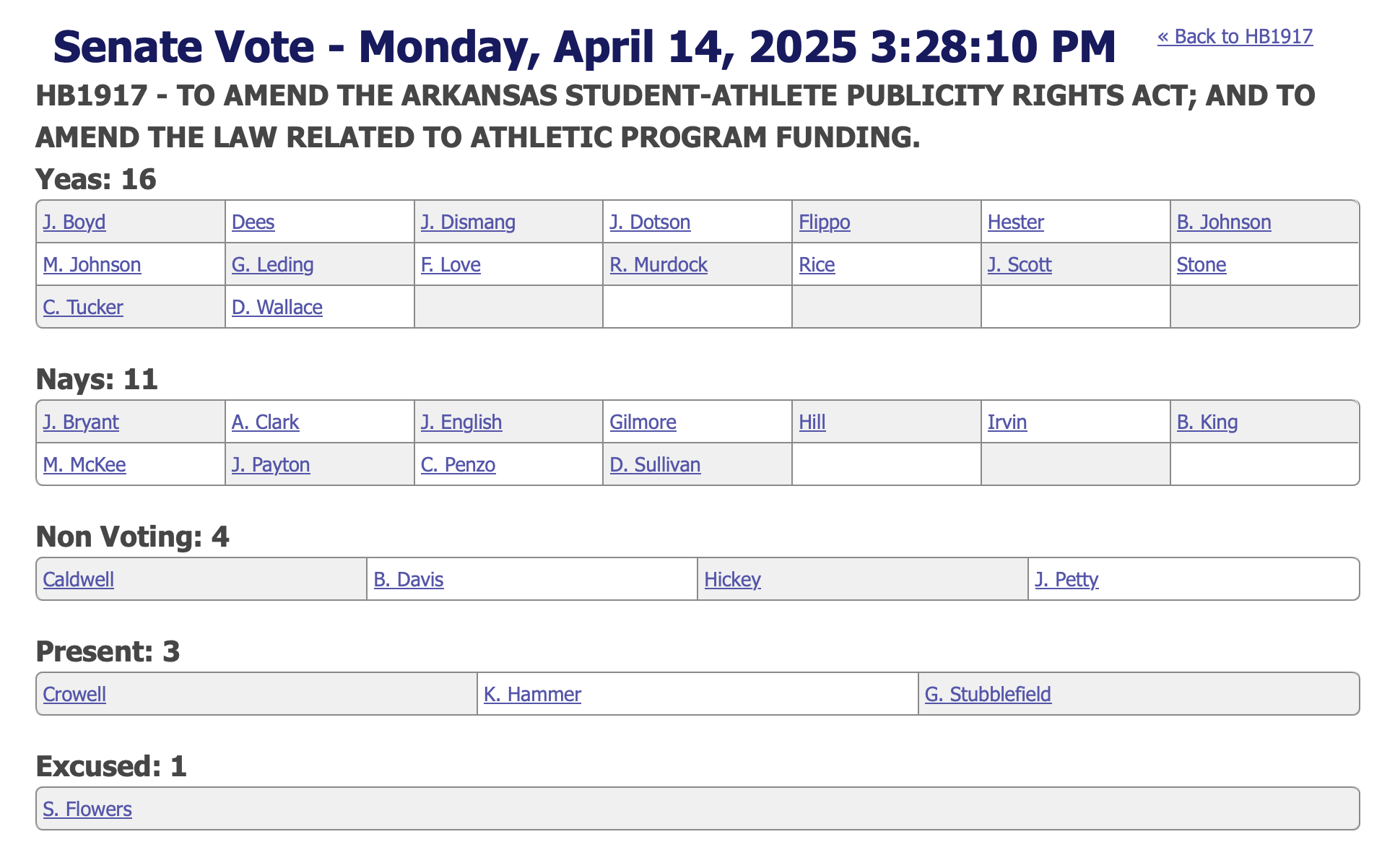Open senator J. Boyd's page
Image resolution: width=1395 pixels, height=868 pixels.
coord(74,222)
